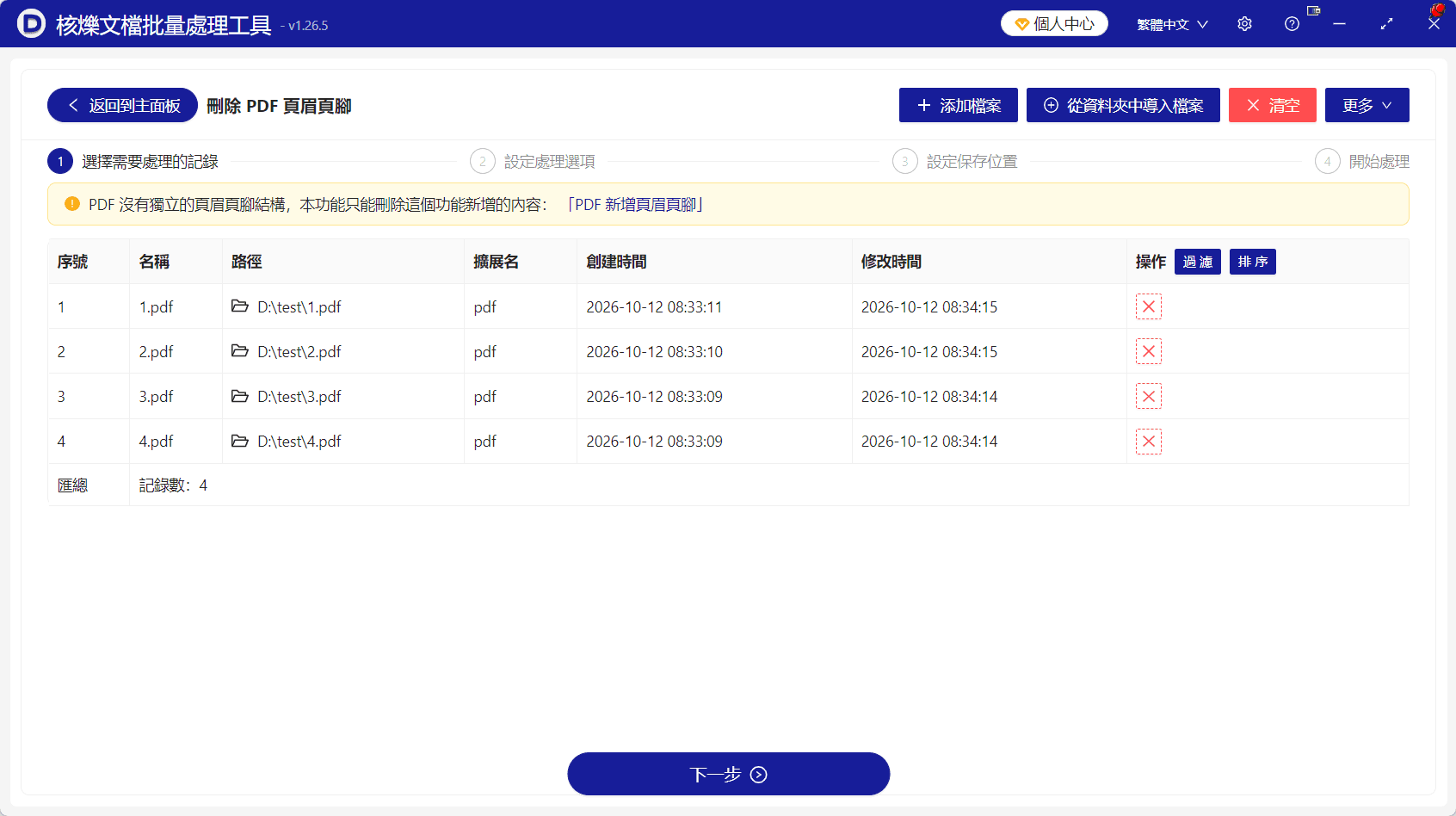1456x816 pixels.
Task: Select file name 1.pdf in the 名稱 column
Action: pos(157,307)
